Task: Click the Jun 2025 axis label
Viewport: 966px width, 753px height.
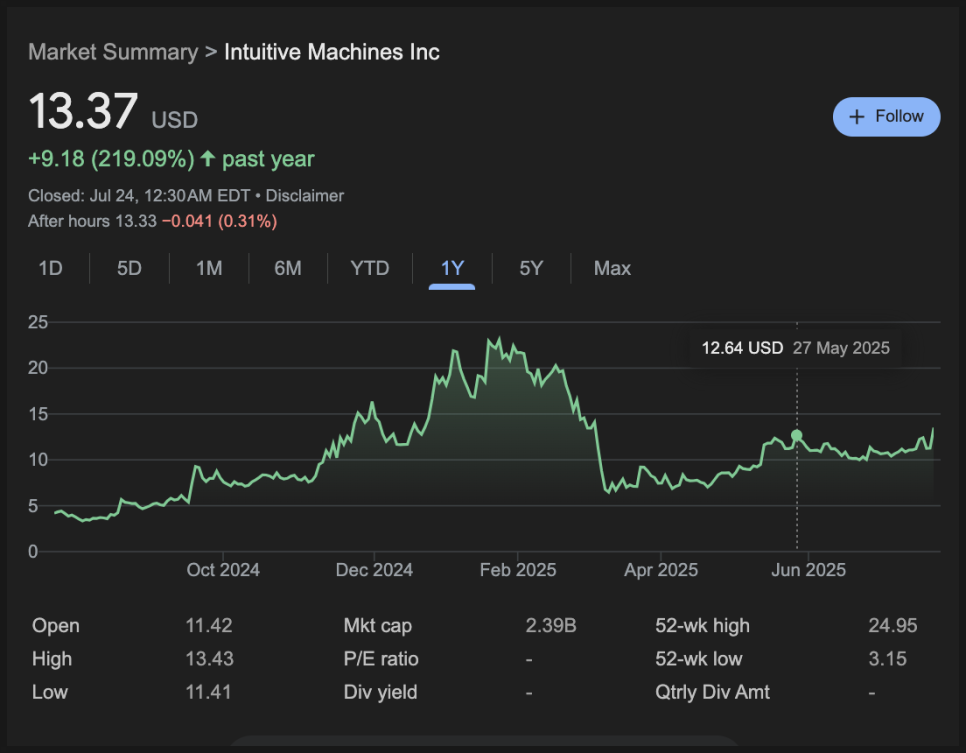Action: [x=808, y=570]
